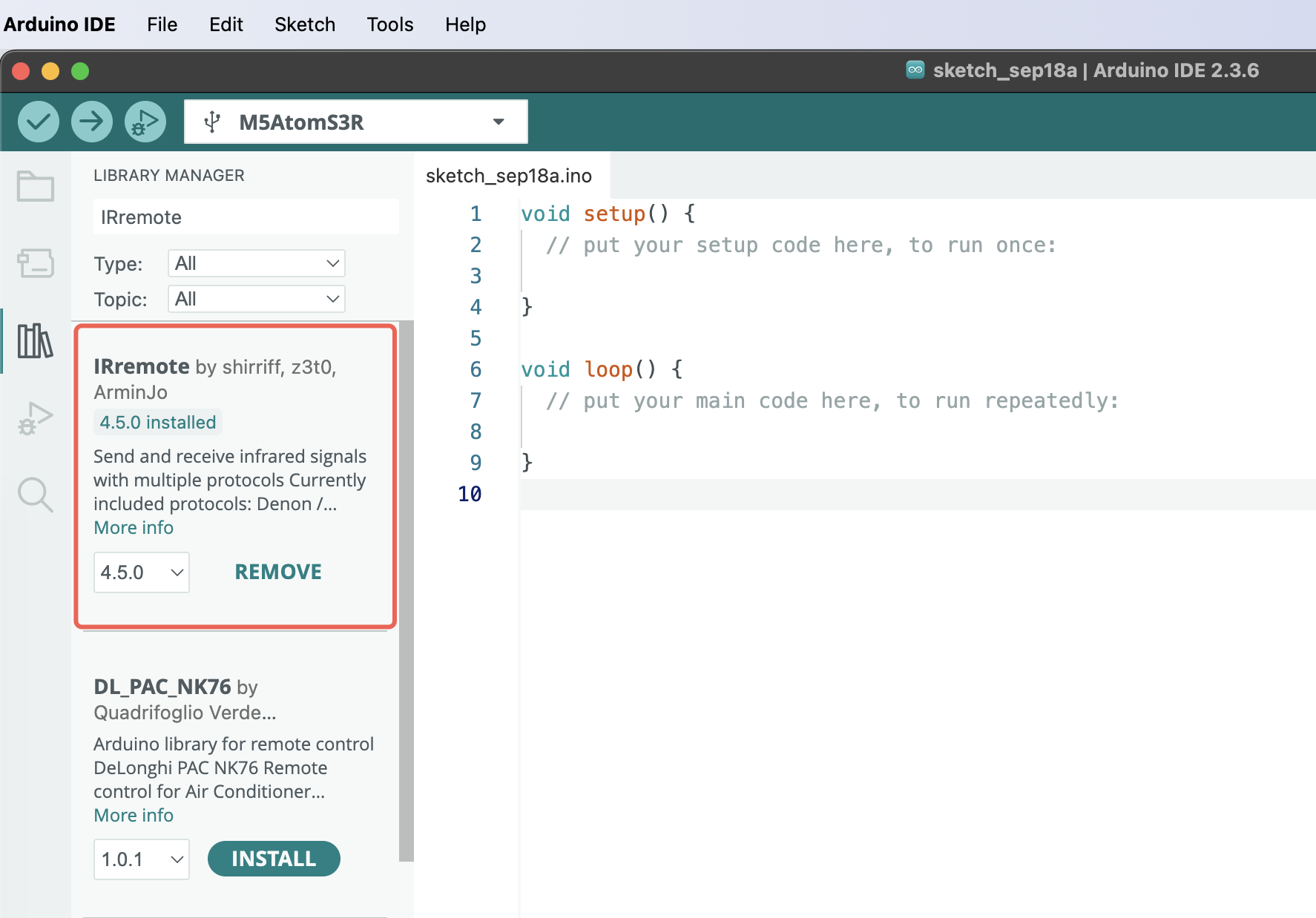The height and width of the screenshot is (918, 1316).
Task: Click the closing brace on line 9
Action: [x=527, y=463]
